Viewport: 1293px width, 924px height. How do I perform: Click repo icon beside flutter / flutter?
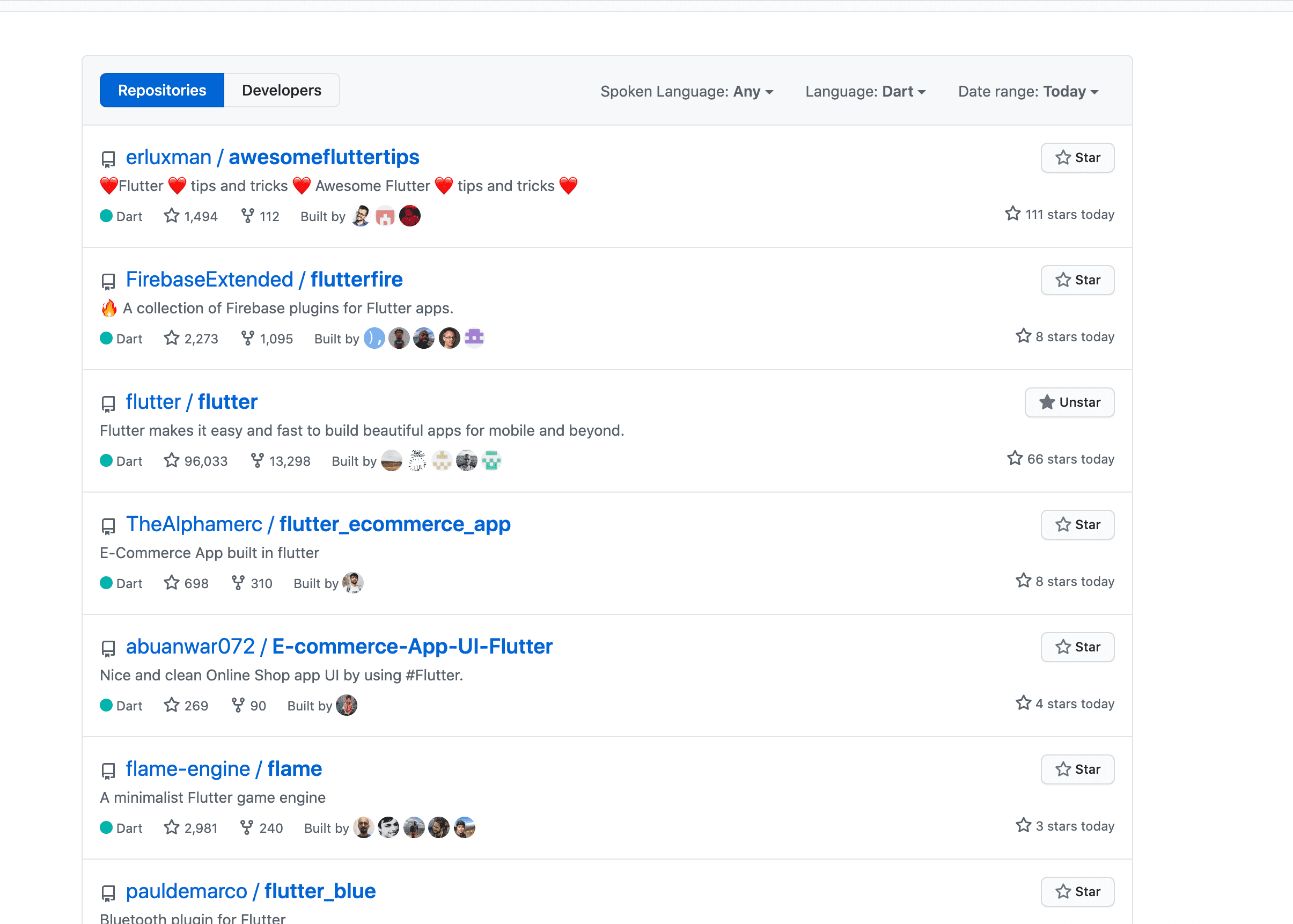coord(108,404)
